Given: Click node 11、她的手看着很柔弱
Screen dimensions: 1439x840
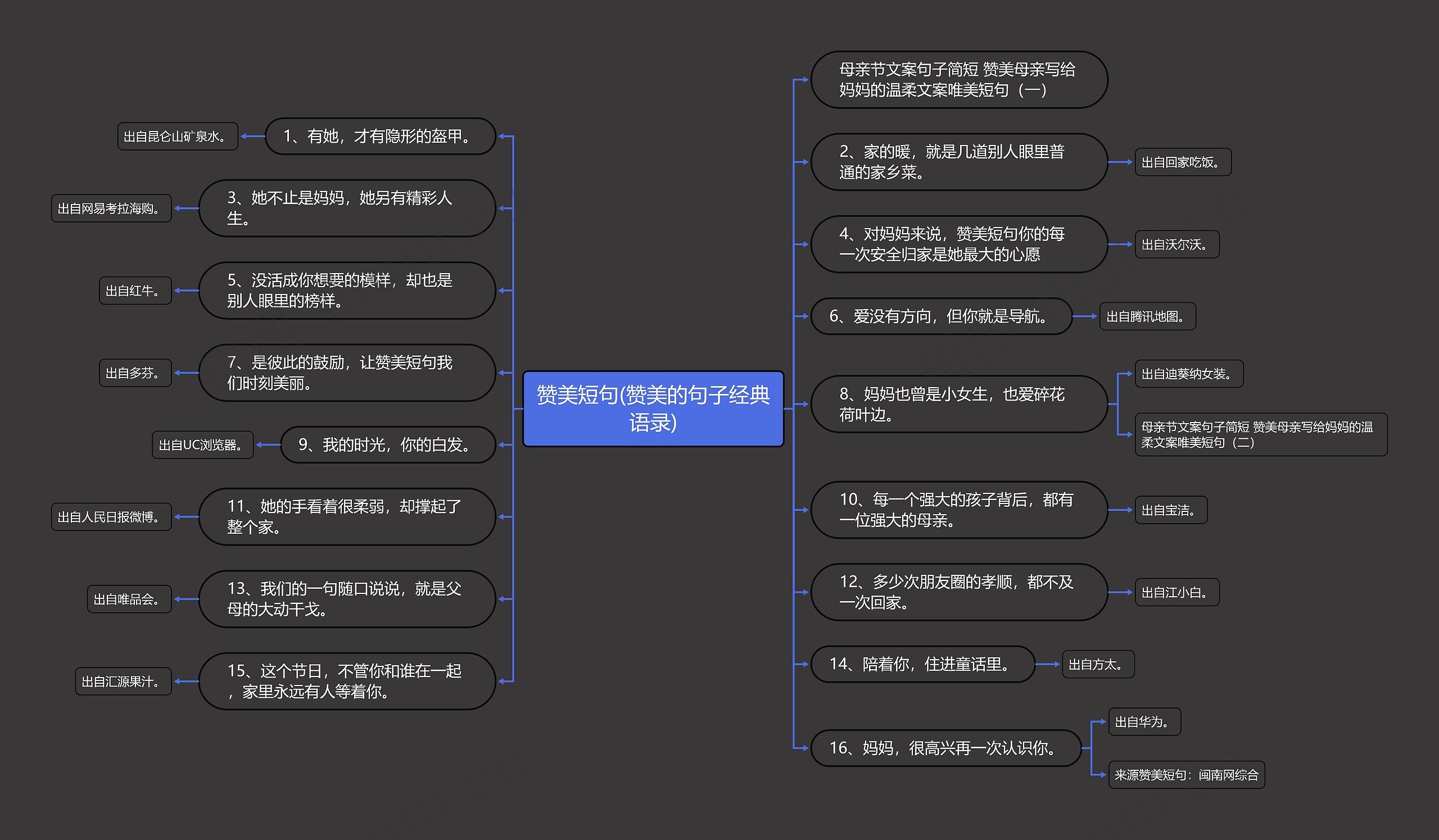Looking at the screenshot, I should (x=347, y=516).
